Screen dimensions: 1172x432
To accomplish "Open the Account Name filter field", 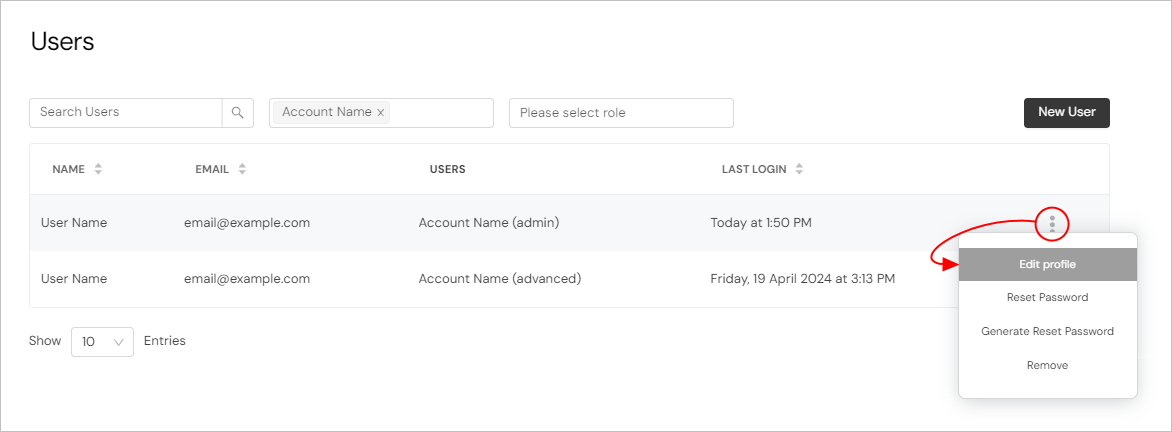I will 440,113.
